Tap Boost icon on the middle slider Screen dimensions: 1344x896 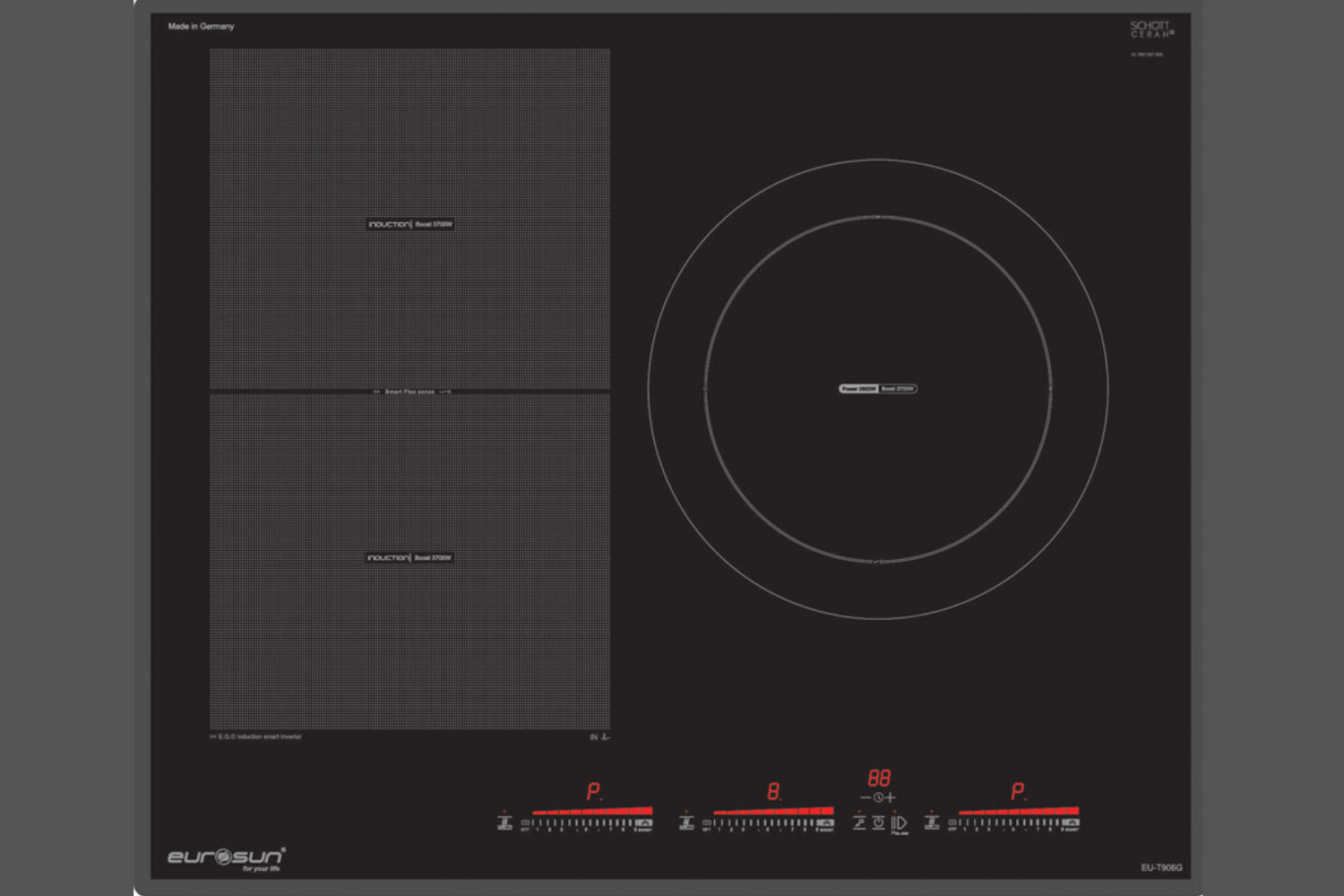coord(824,823)
